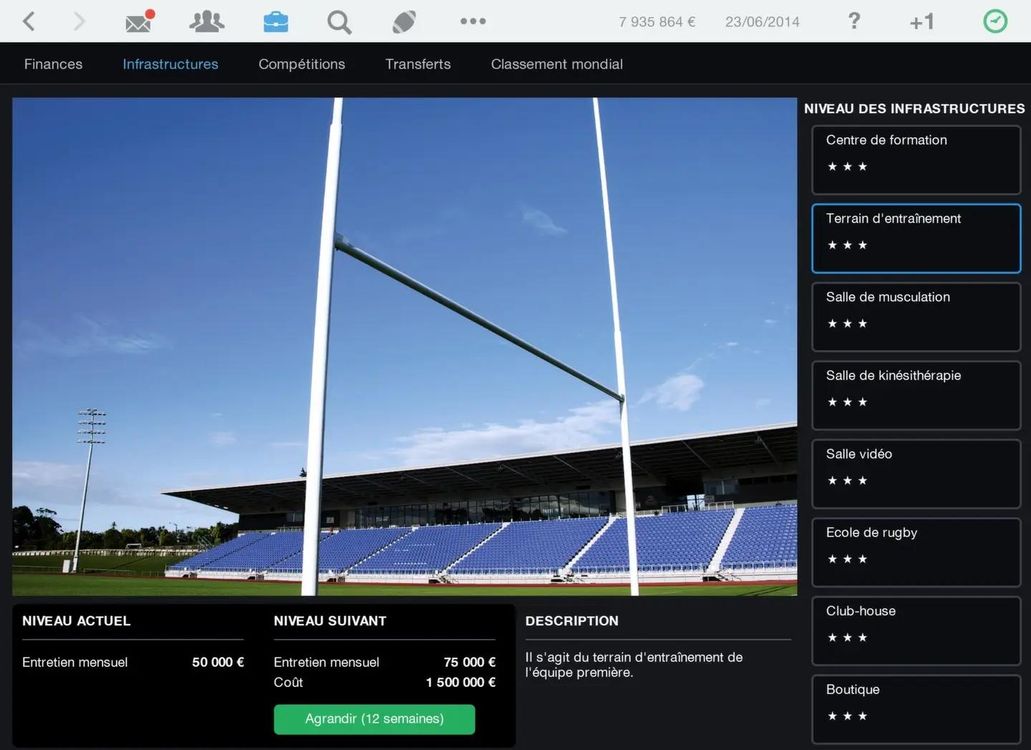Open the mail inbox icon

coord(140,21)
